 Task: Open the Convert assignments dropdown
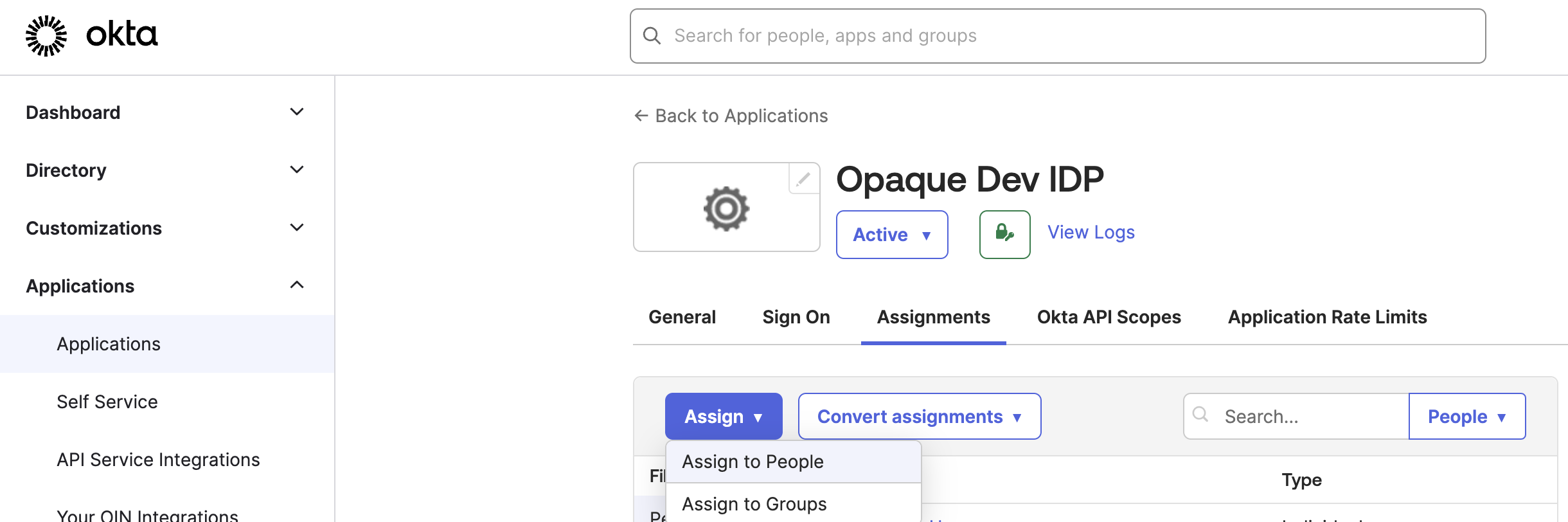coord(919,417)
